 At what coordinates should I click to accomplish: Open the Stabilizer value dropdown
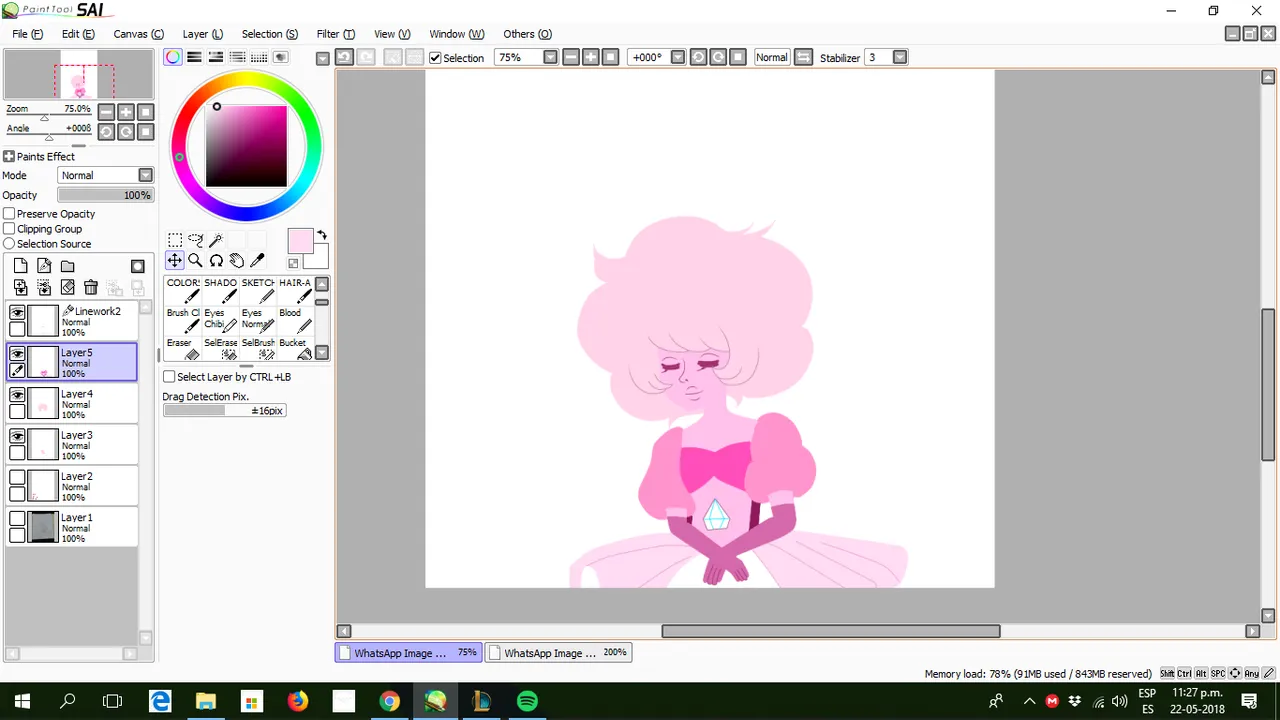tap(900, 57)
